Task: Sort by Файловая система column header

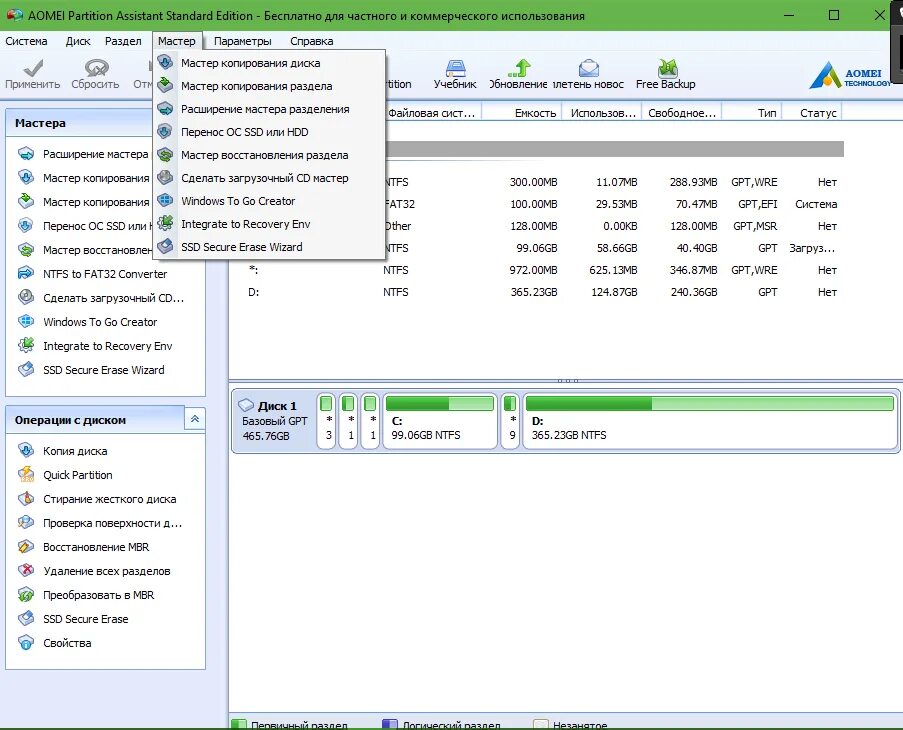Action: (x=432, y=113)
